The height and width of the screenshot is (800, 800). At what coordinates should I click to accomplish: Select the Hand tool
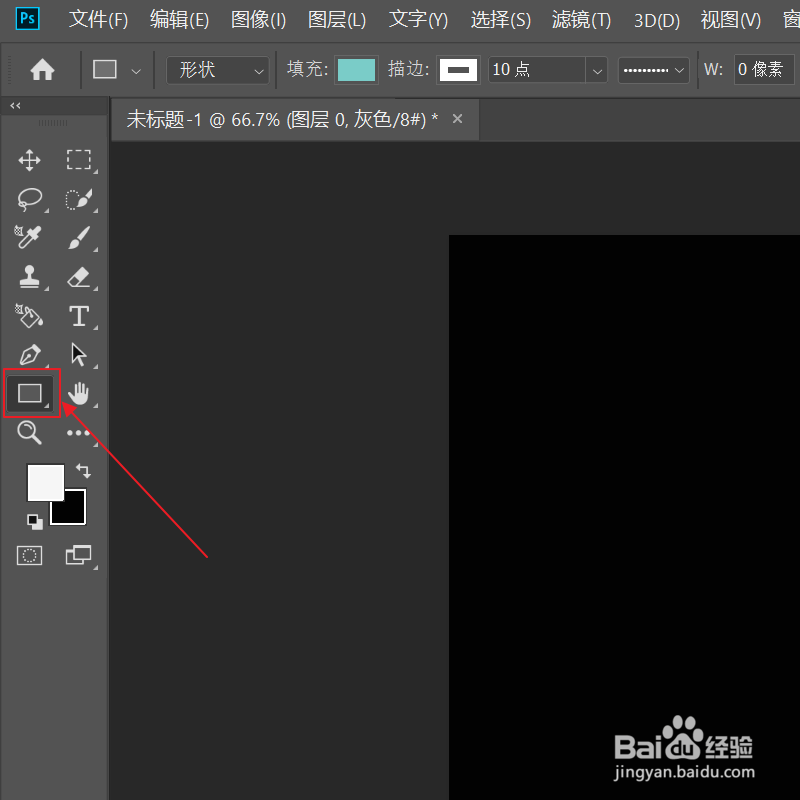point(79,393)
